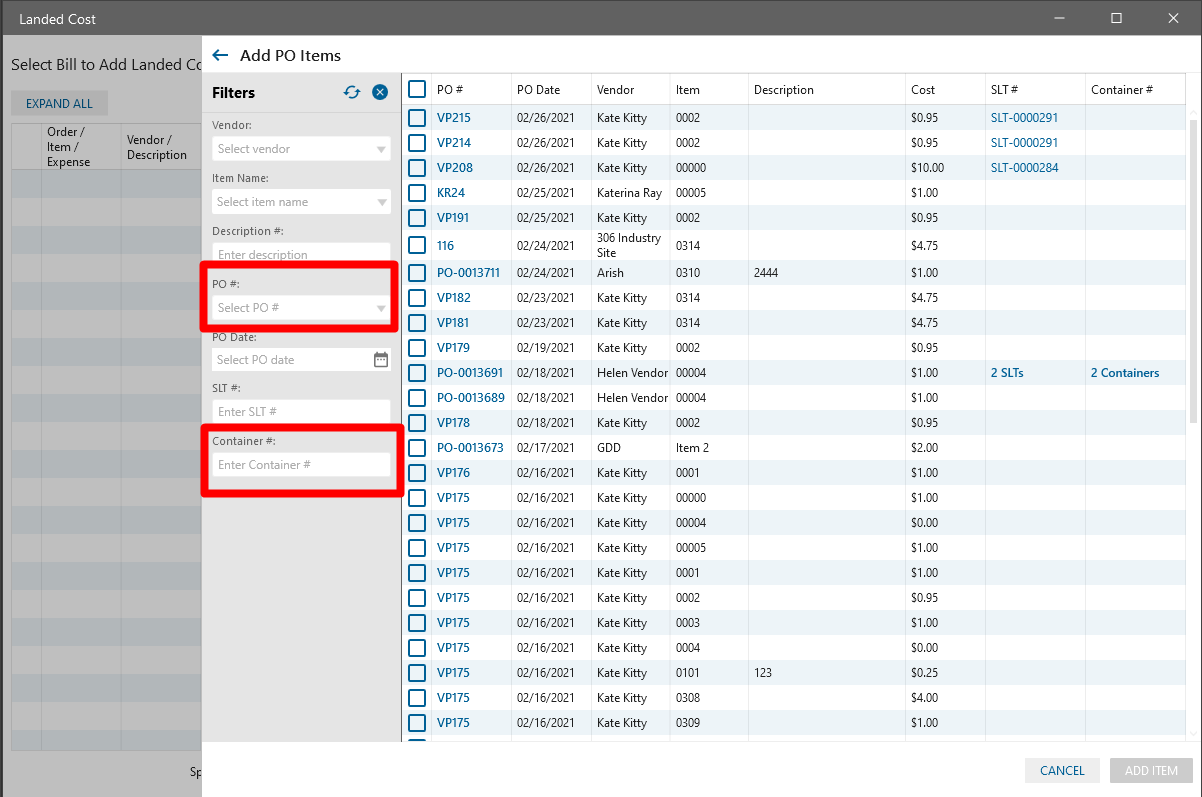The height and width of the screenshot is (797, 1202).
Task: Expand the Vendor filter dropdown
Action: click(x=381, y=150)
